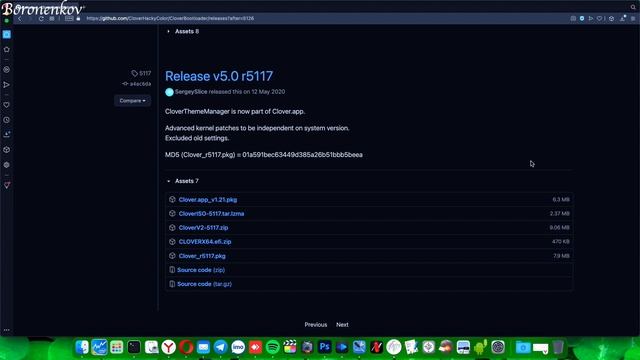Download CloverV2-5117.zip
The width and height of the screenshot is (640, 360).
(203, 228)
